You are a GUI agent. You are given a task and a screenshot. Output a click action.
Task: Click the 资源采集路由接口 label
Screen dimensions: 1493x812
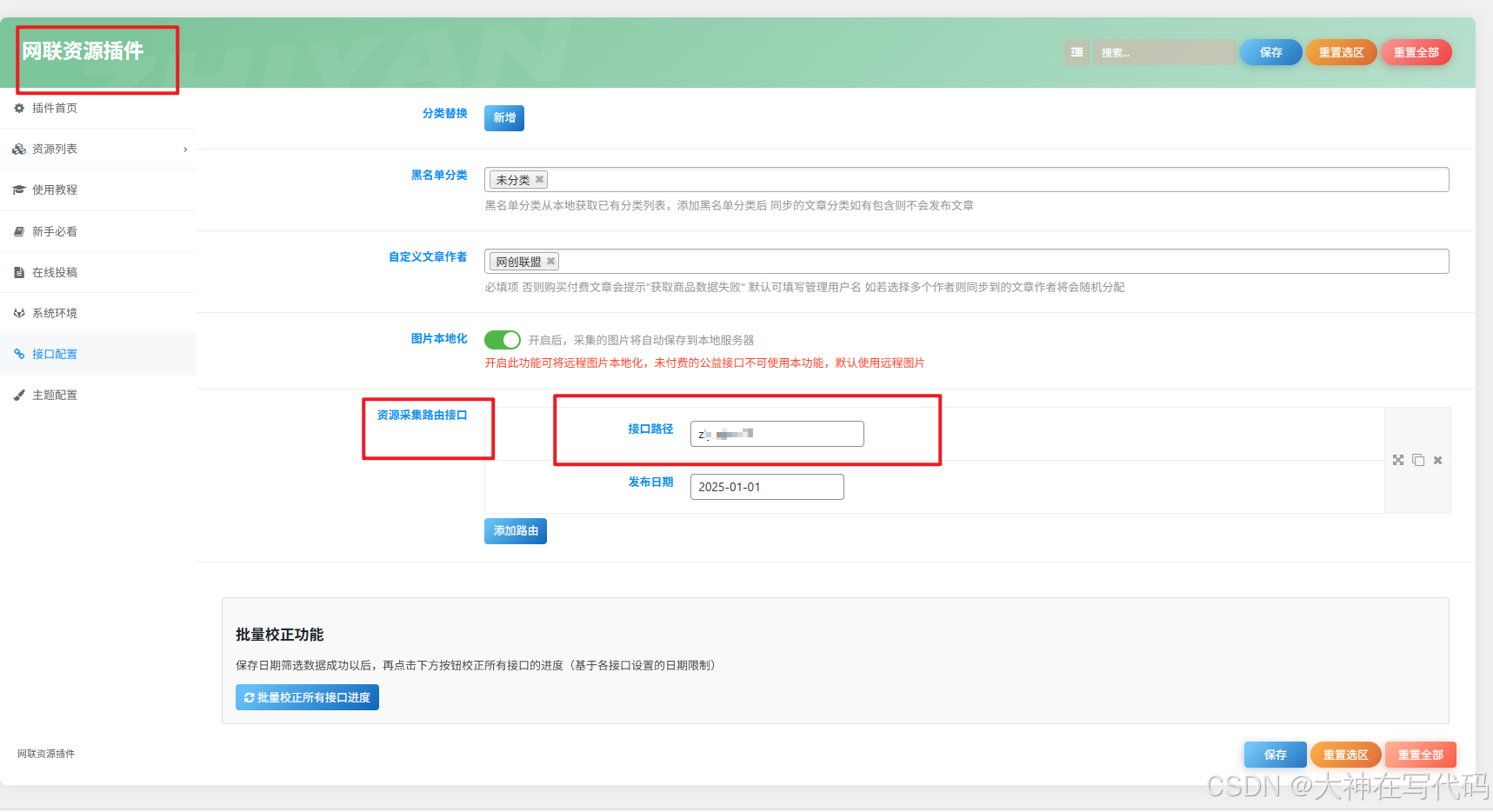click(x=422, y=415)
